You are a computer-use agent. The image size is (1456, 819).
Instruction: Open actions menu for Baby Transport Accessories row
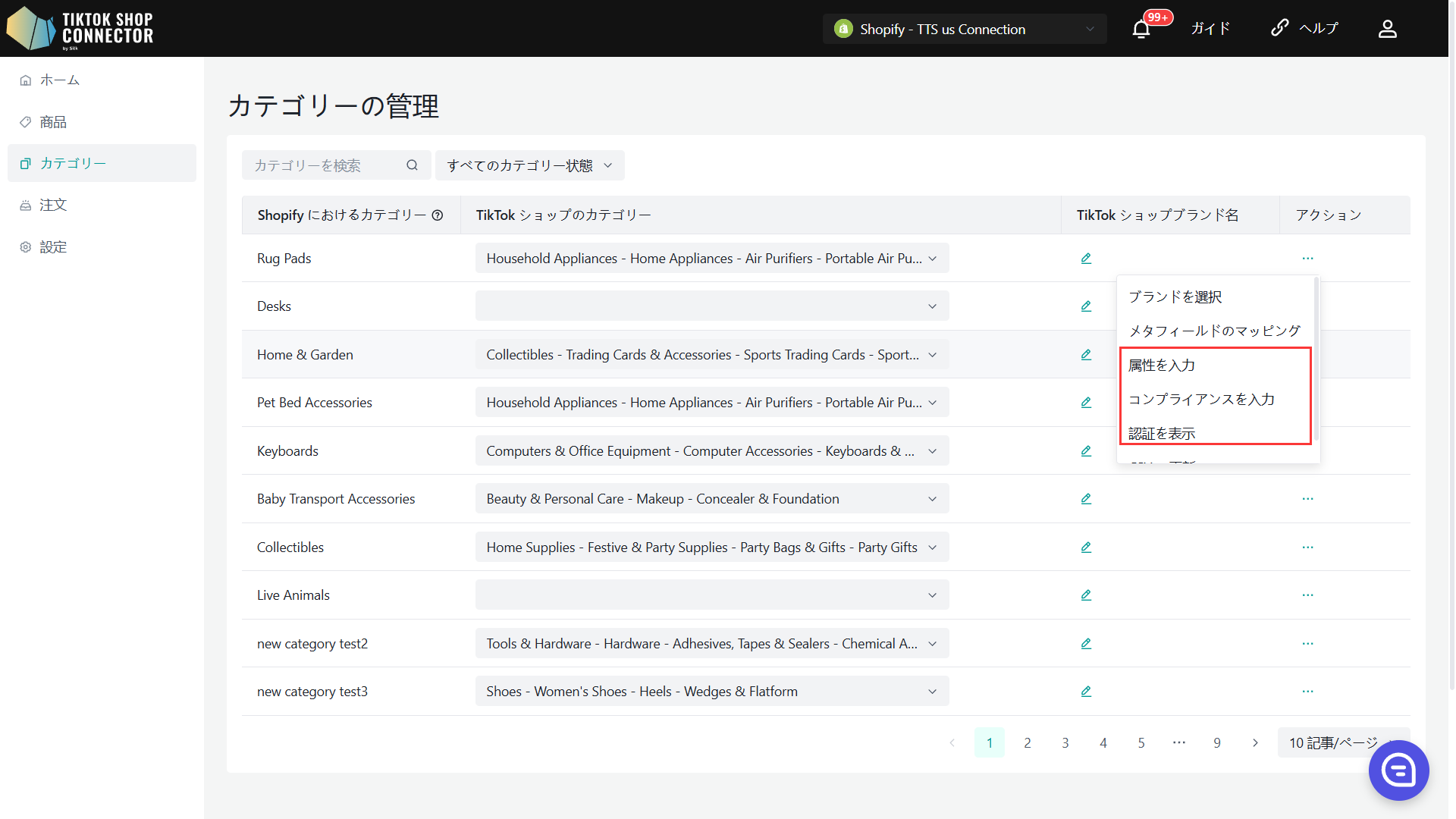[1307, 499]
